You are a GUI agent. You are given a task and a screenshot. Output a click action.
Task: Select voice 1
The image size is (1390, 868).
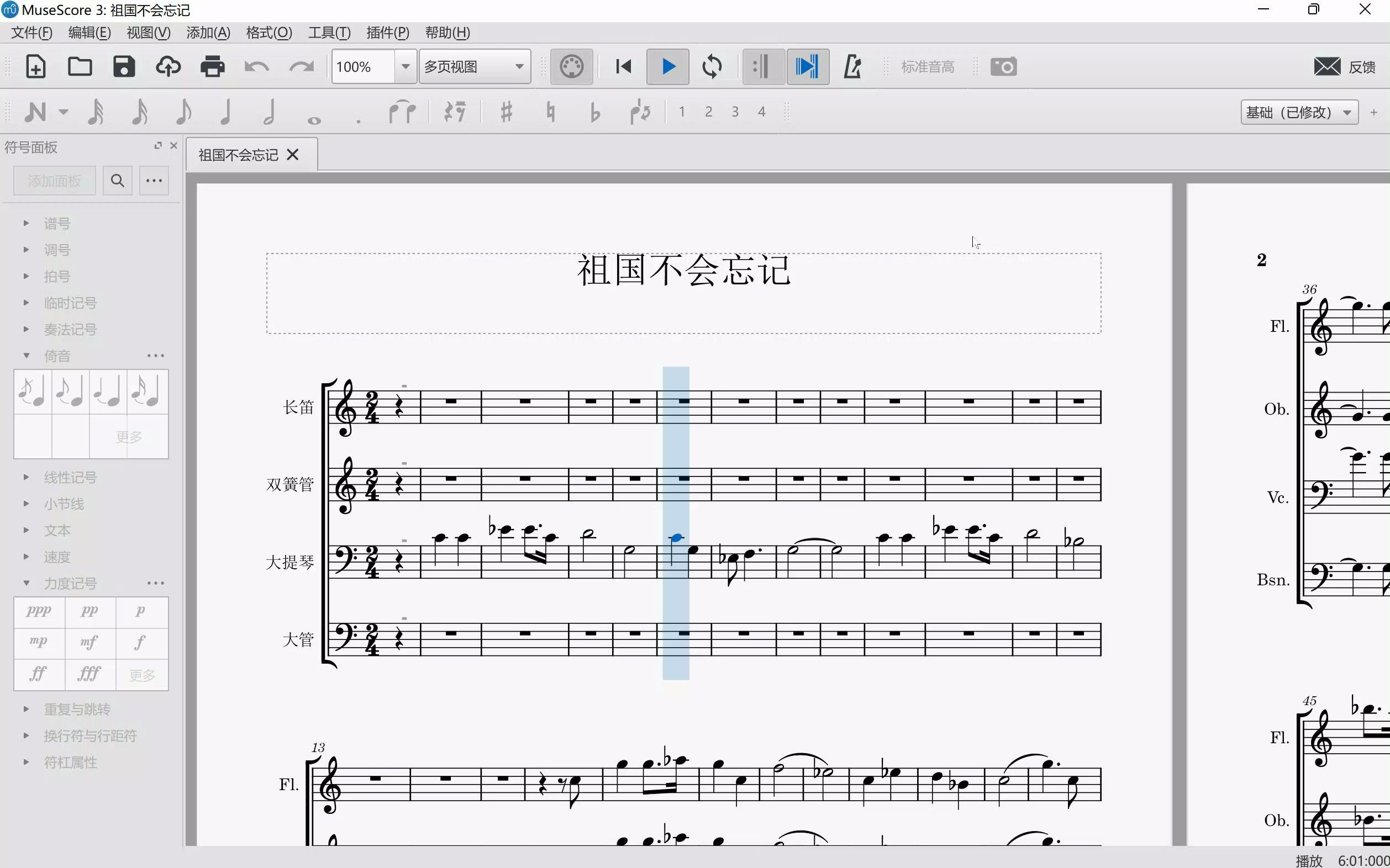(x=682, y=112)
